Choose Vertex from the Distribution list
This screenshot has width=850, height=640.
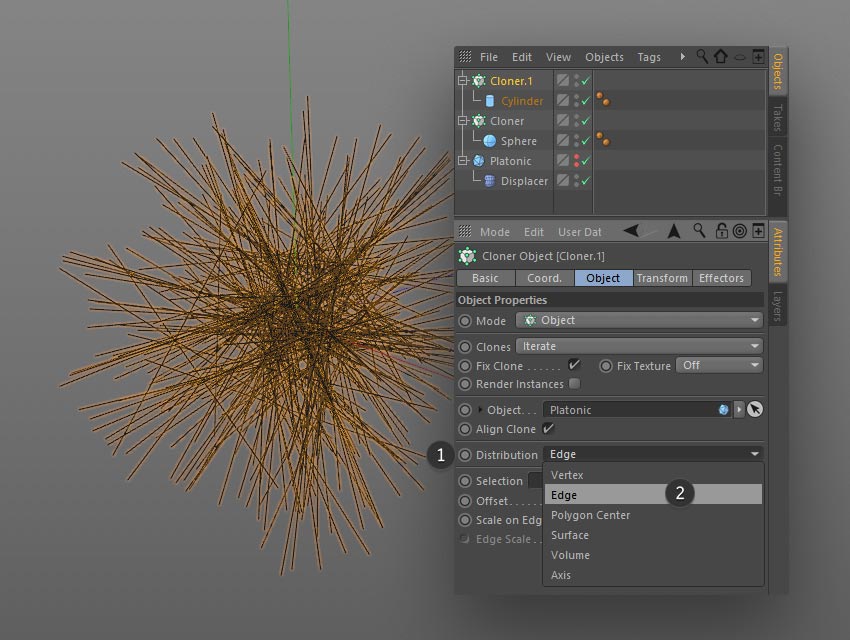click(653, 475)
